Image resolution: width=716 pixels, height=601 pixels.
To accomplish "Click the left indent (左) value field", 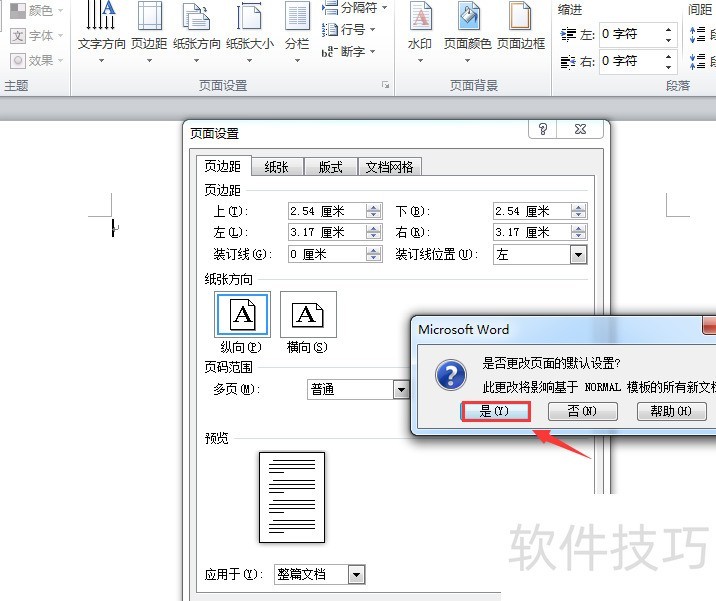I will point(631,34).
